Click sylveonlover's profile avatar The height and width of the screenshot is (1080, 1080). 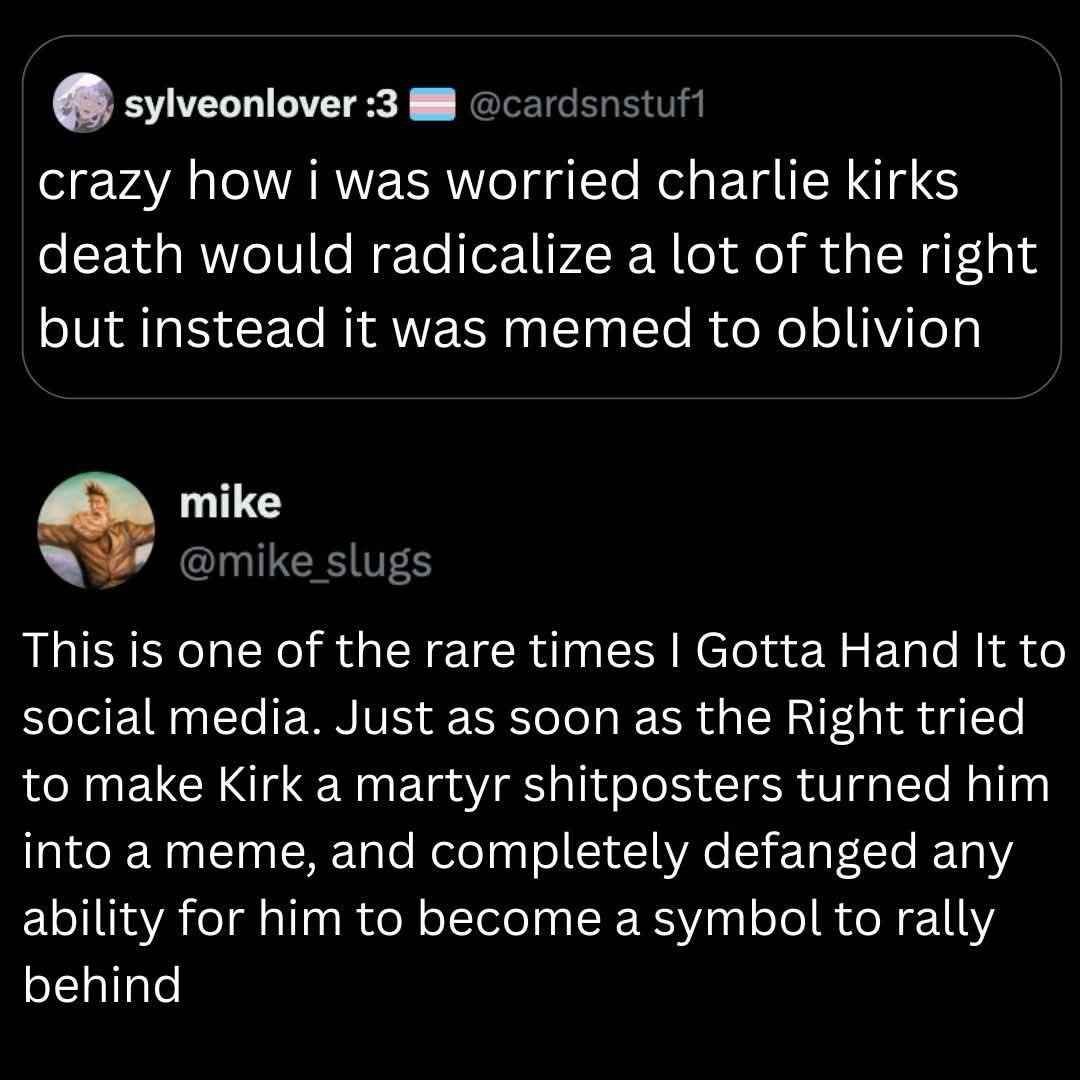click(84, 103)
